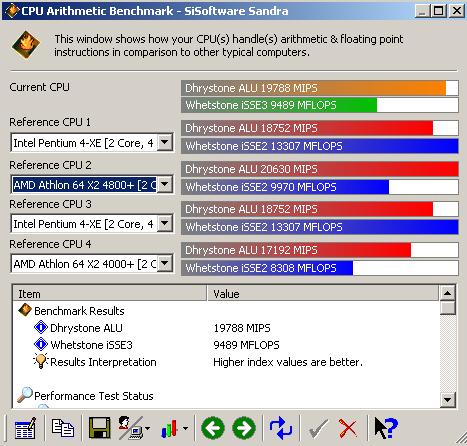Select the Performance Test Status row
The height and width of the screenshot is (446, 467).
pyautogui.click(x=227, y=396)
